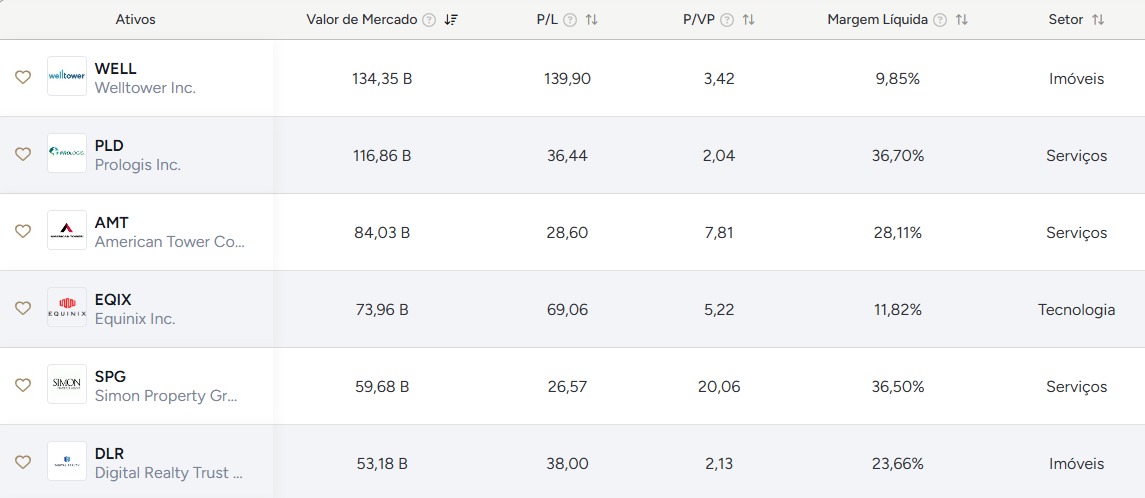Click the Prologis logo icon

click(67, 154)
